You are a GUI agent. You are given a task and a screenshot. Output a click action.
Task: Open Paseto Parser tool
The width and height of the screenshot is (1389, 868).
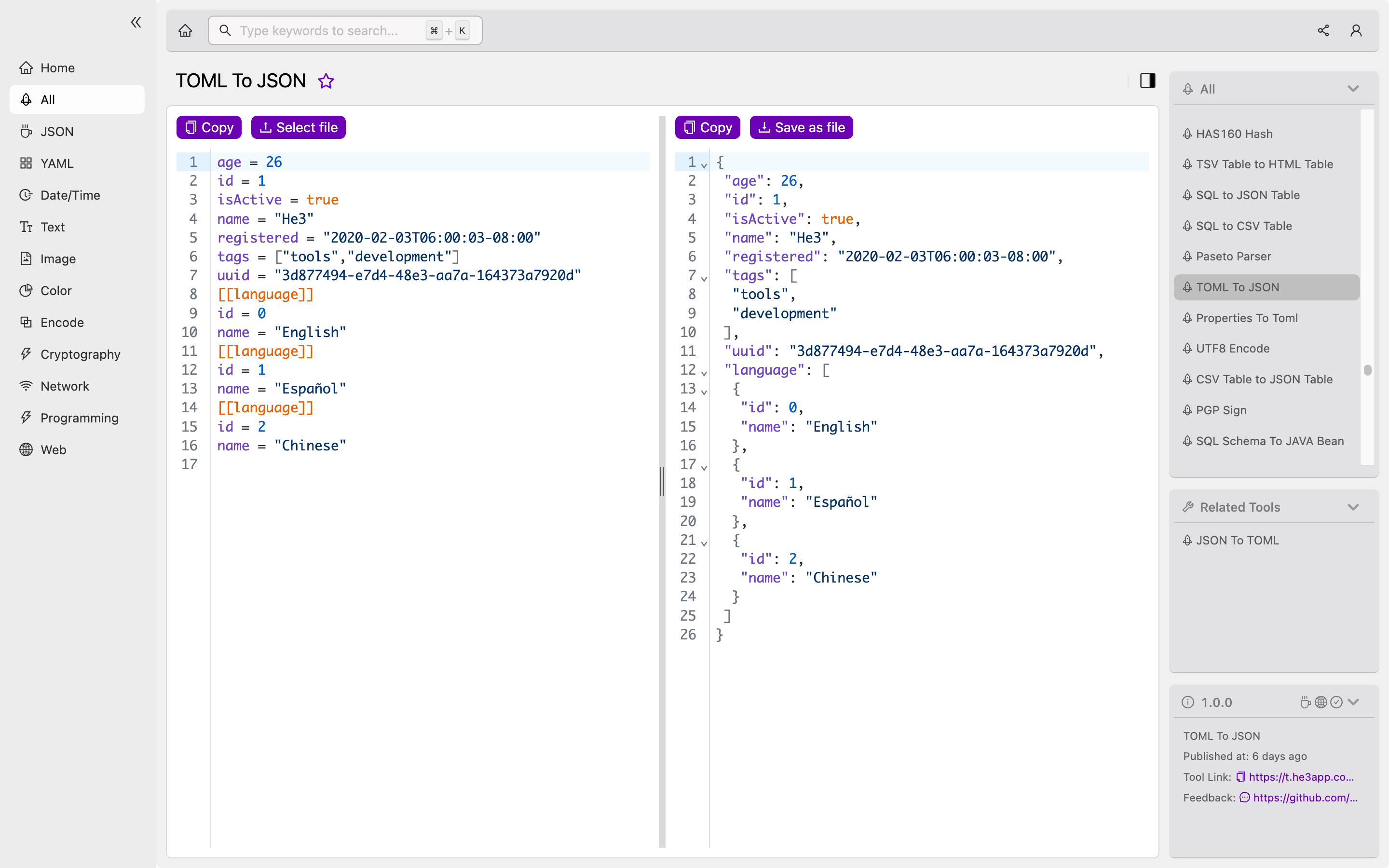click(1267, 257)
